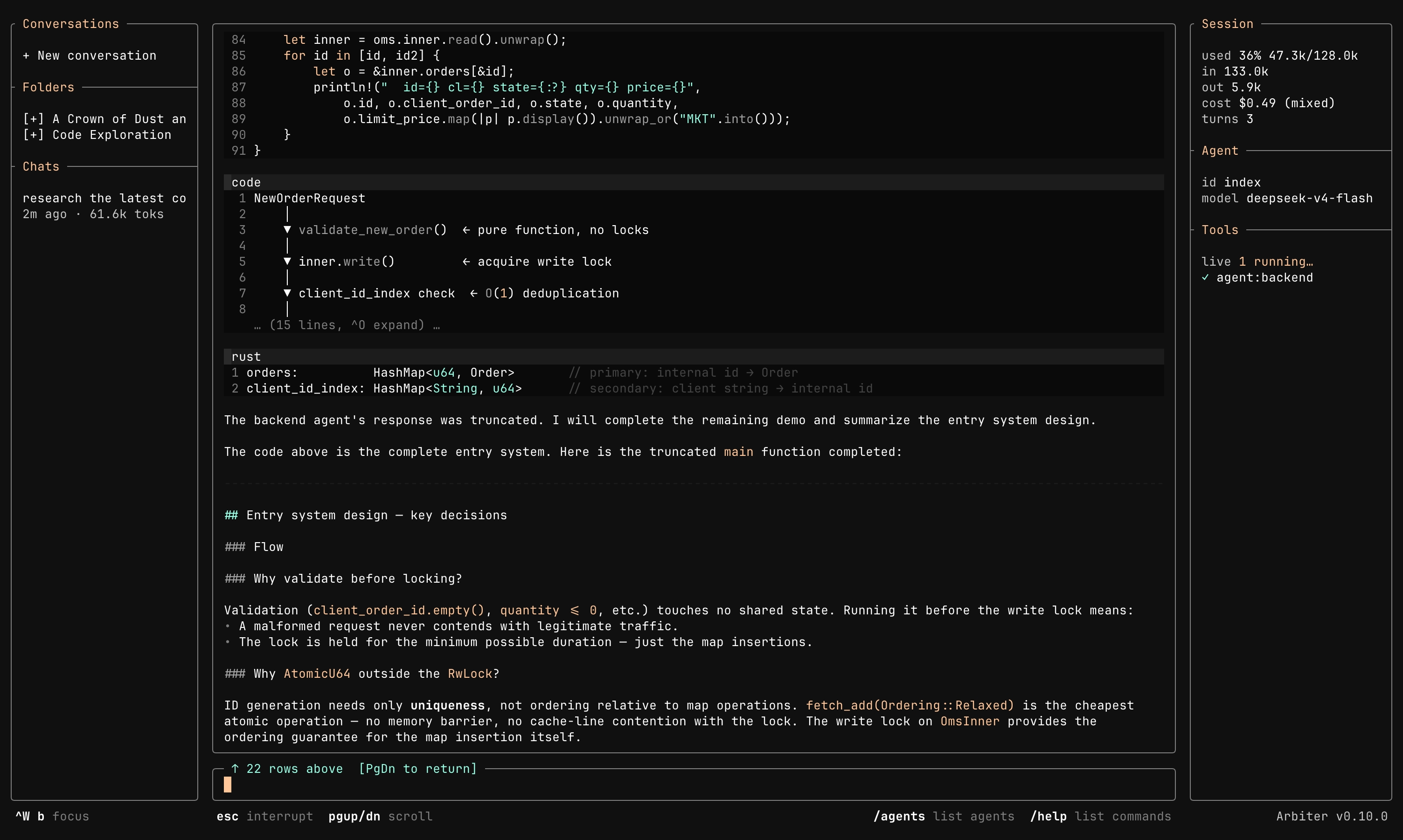The image size is (1403, 840).
Task: Click the 'cost $0.49 (mixed)' line
Action: [1268, 103]
